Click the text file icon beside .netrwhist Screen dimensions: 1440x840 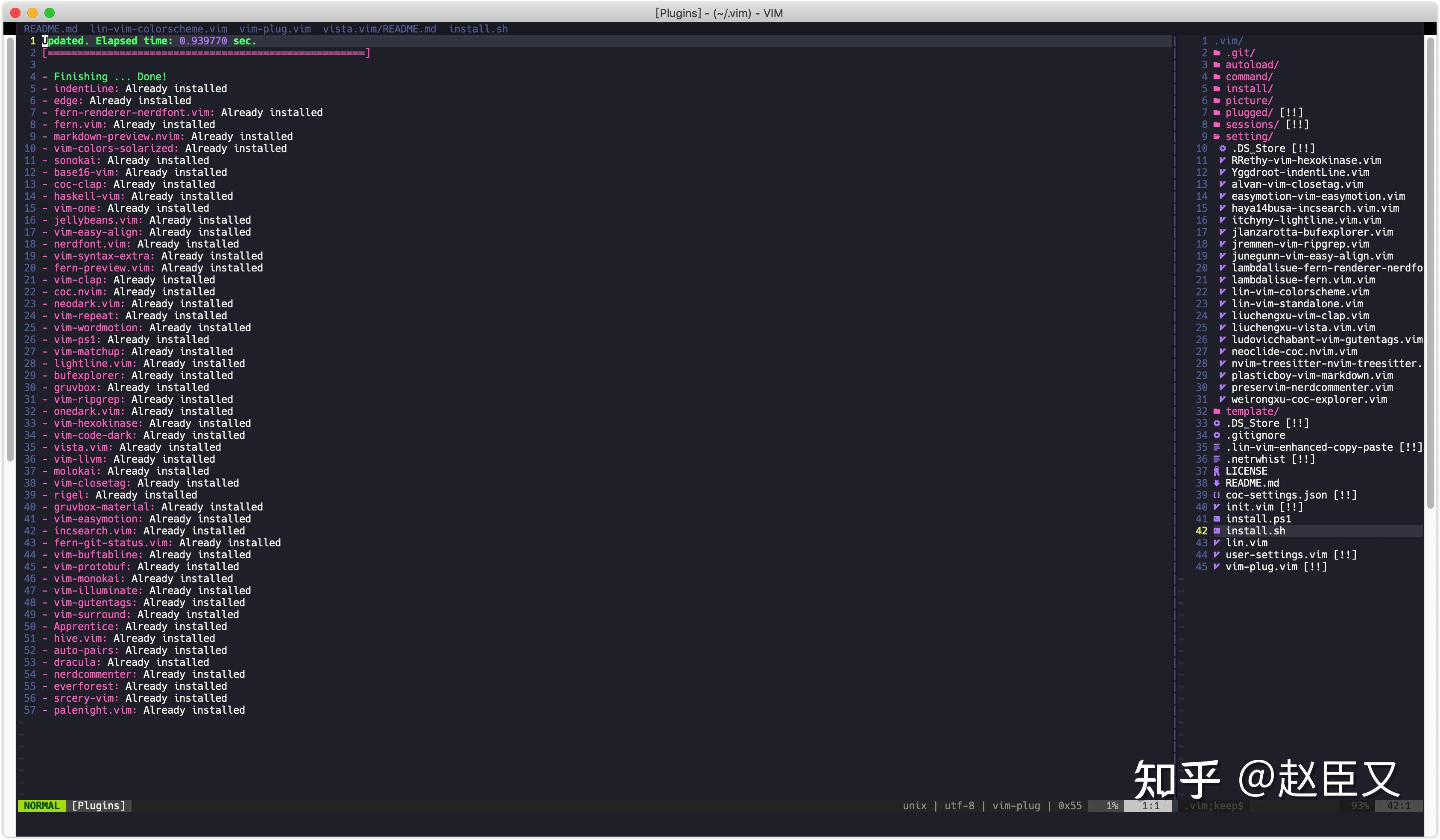click(x=1217, y=460)
